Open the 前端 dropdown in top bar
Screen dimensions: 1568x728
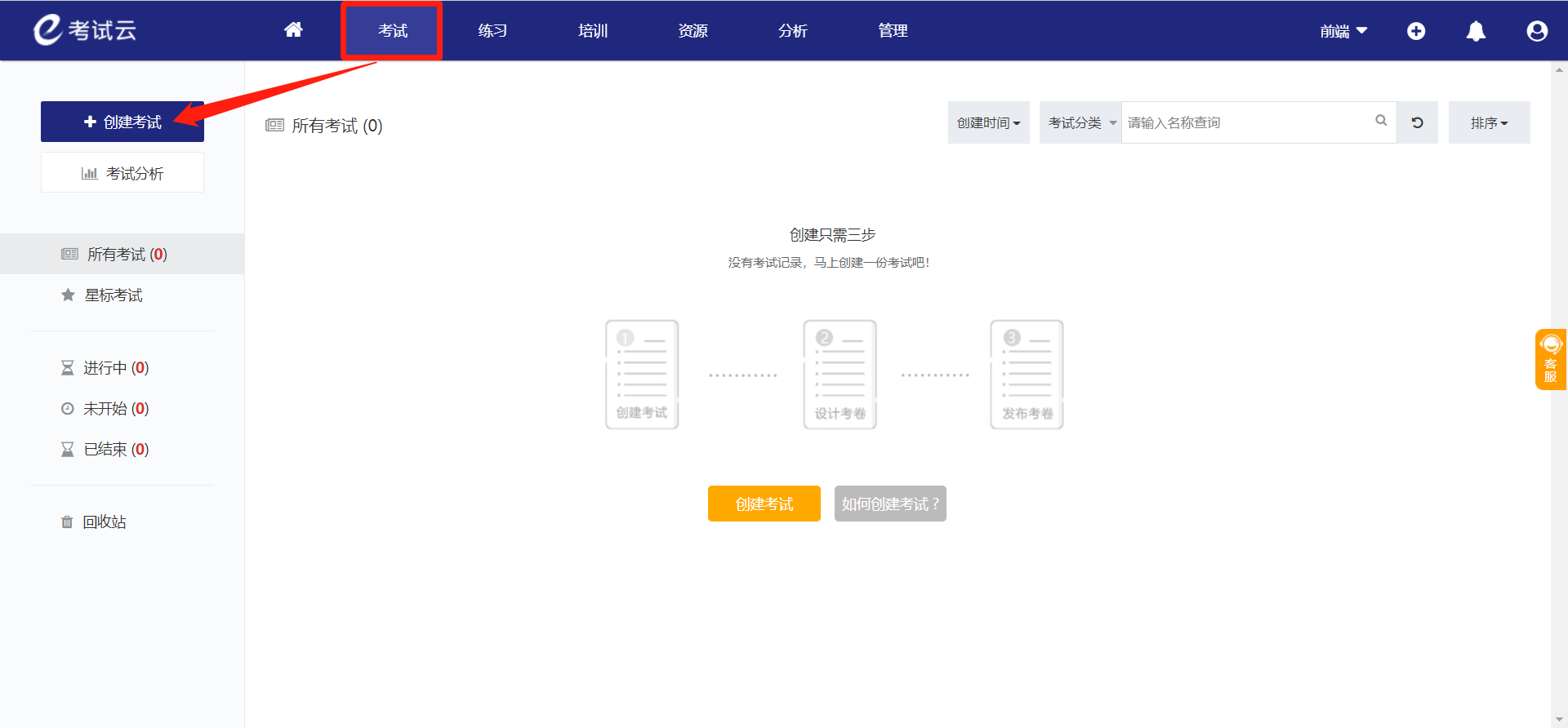pos(1343,31)
